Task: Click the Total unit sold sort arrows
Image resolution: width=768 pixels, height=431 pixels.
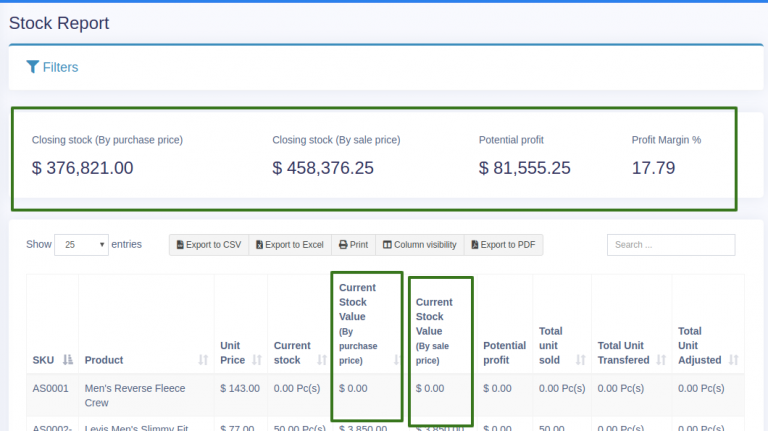Action: click(x=580, y=360)
